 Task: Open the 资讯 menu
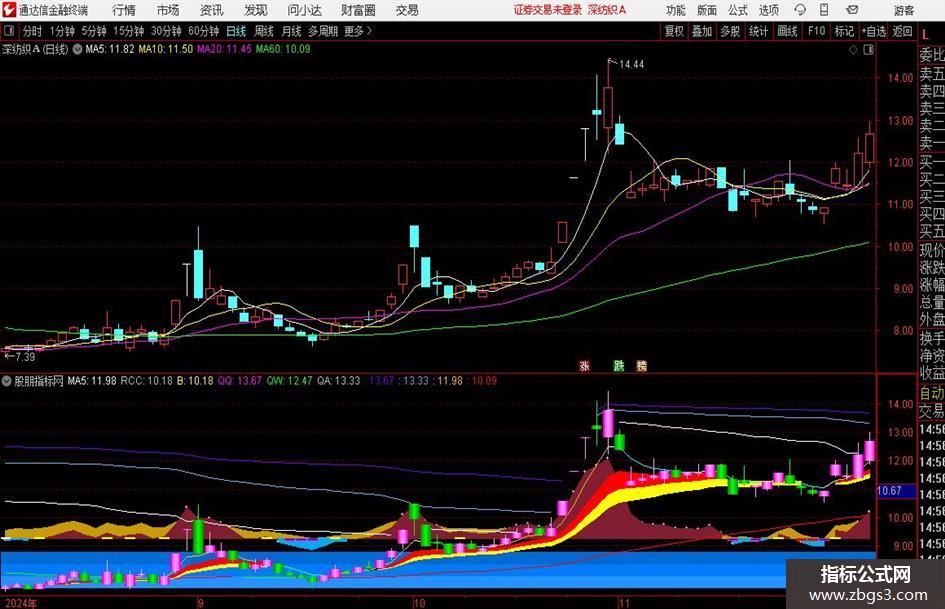212,10
